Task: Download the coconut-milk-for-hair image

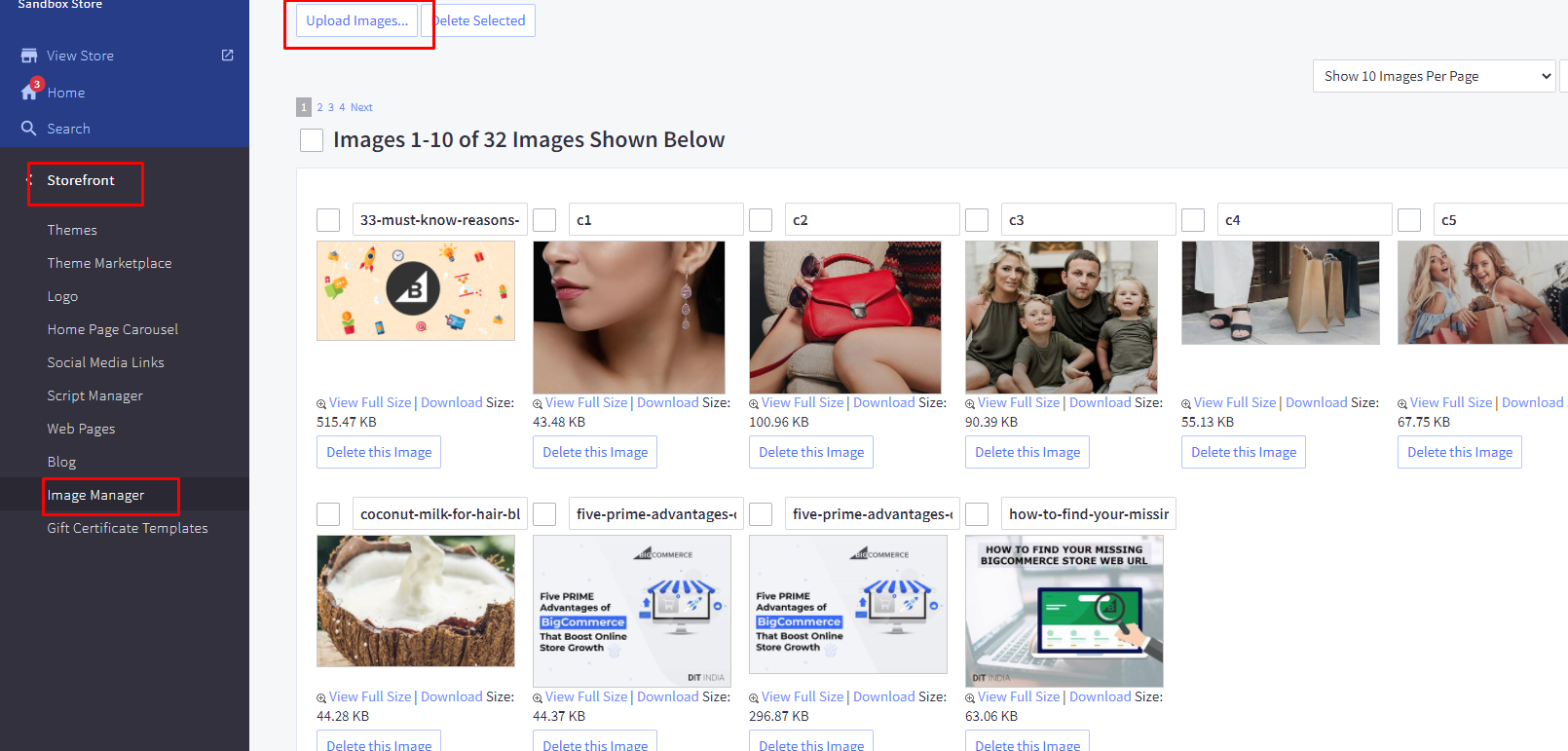Action: (451, 696)
